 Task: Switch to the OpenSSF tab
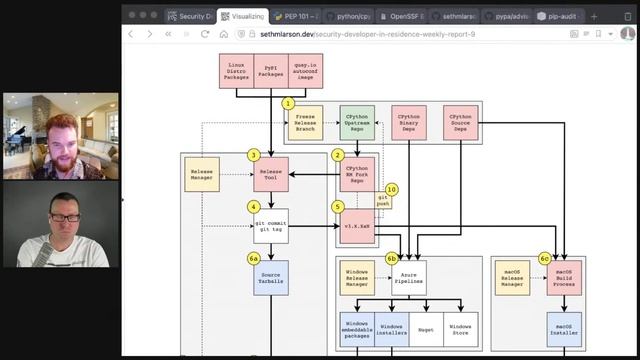[402, 16]
